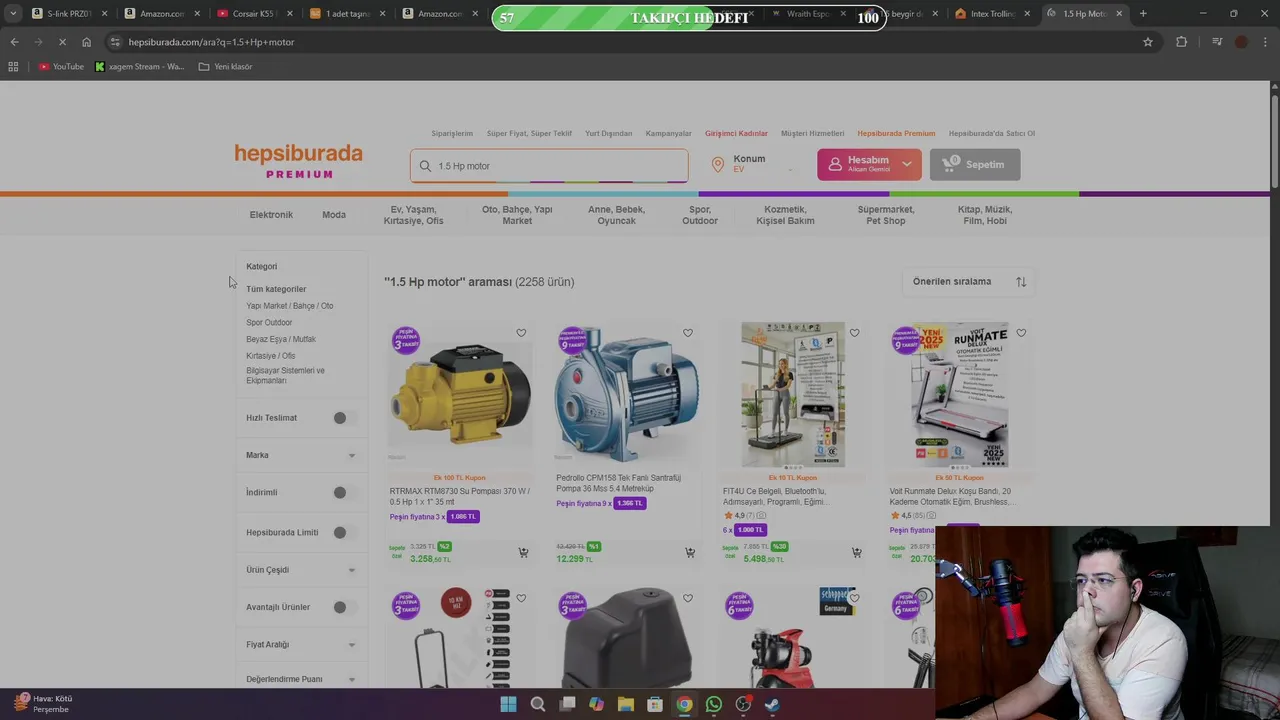Click the Kampanyalar link
1280x720 pixels.
pos(669,133)
